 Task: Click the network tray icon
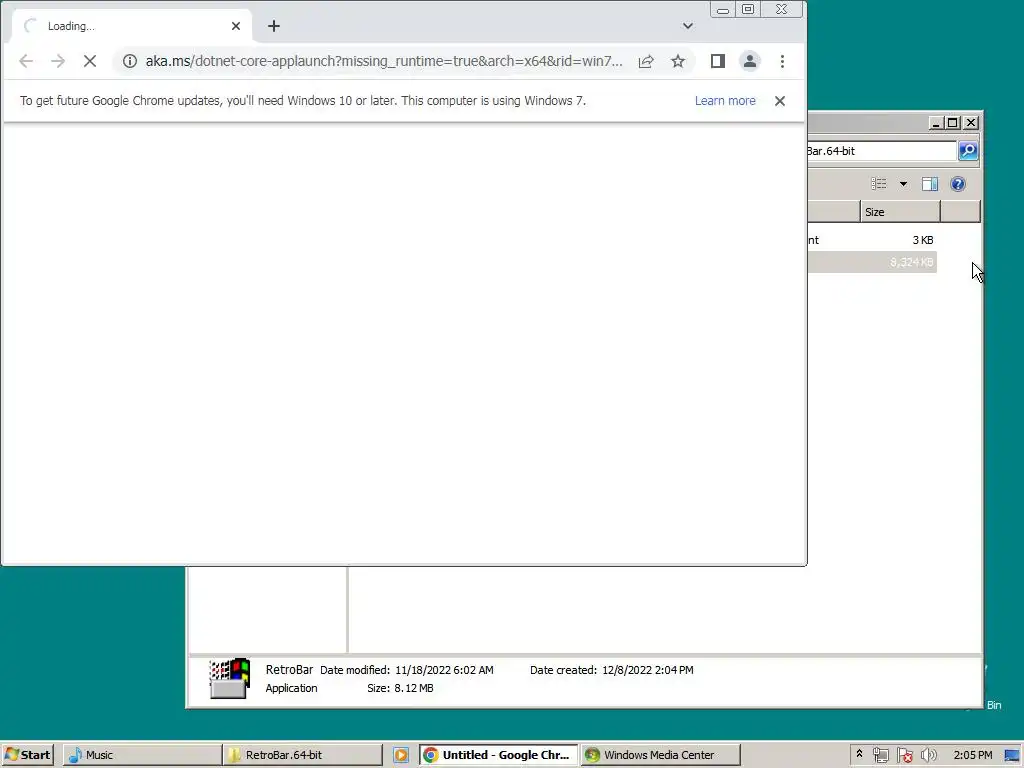click(x=880, y=755)
